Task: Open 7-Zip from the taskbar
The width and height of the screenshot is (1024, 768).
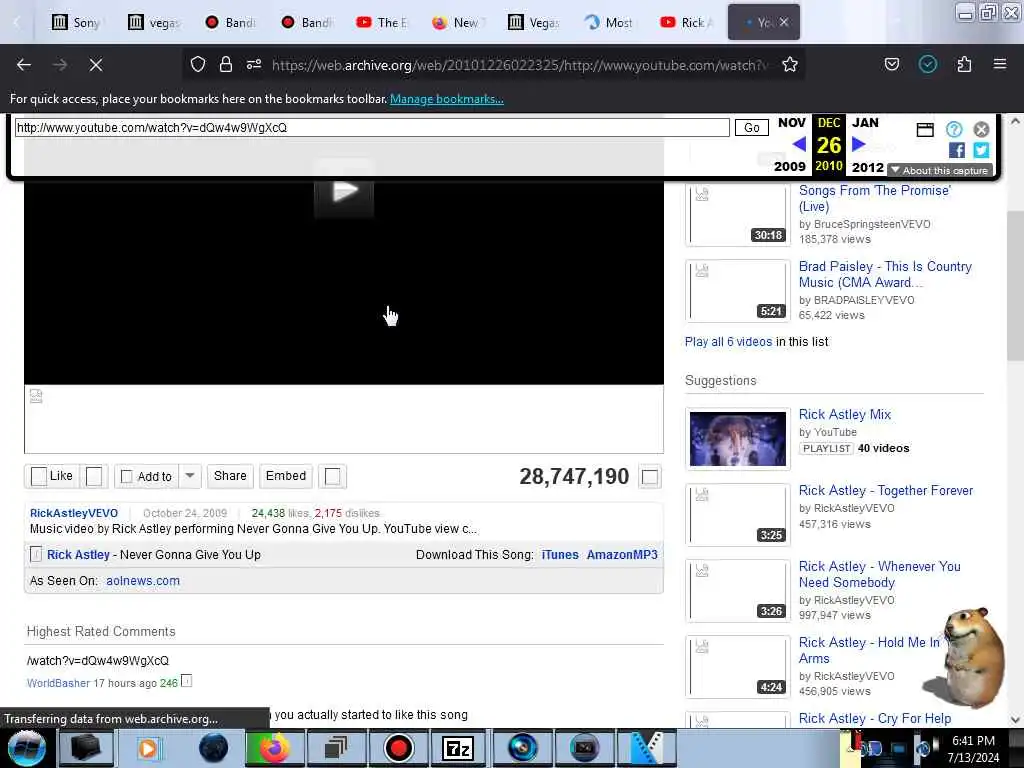Action: point(458,748)
